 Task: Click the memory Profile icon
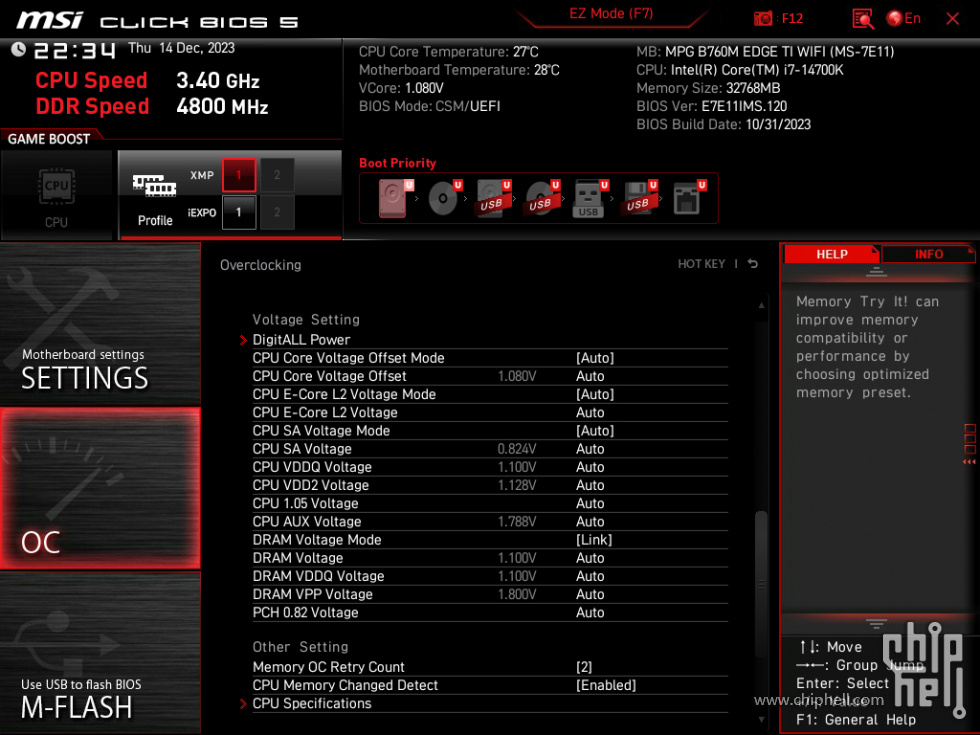coord(154,186)
